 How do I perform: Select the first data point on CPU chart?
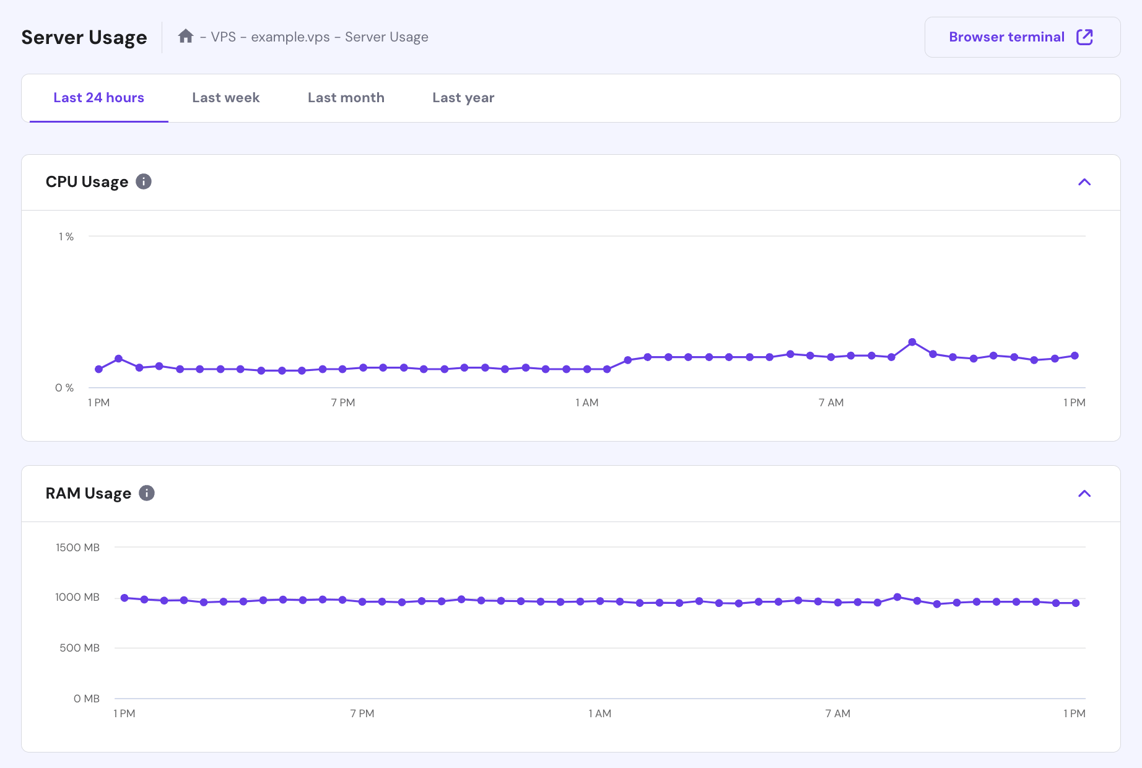[x=98, y=368]
